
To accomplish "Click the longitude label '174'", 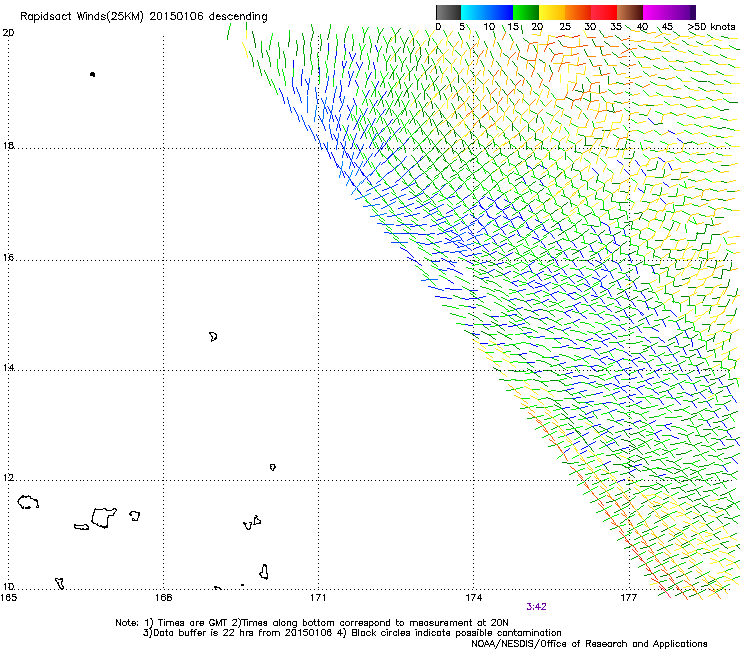I will [473, 598].
